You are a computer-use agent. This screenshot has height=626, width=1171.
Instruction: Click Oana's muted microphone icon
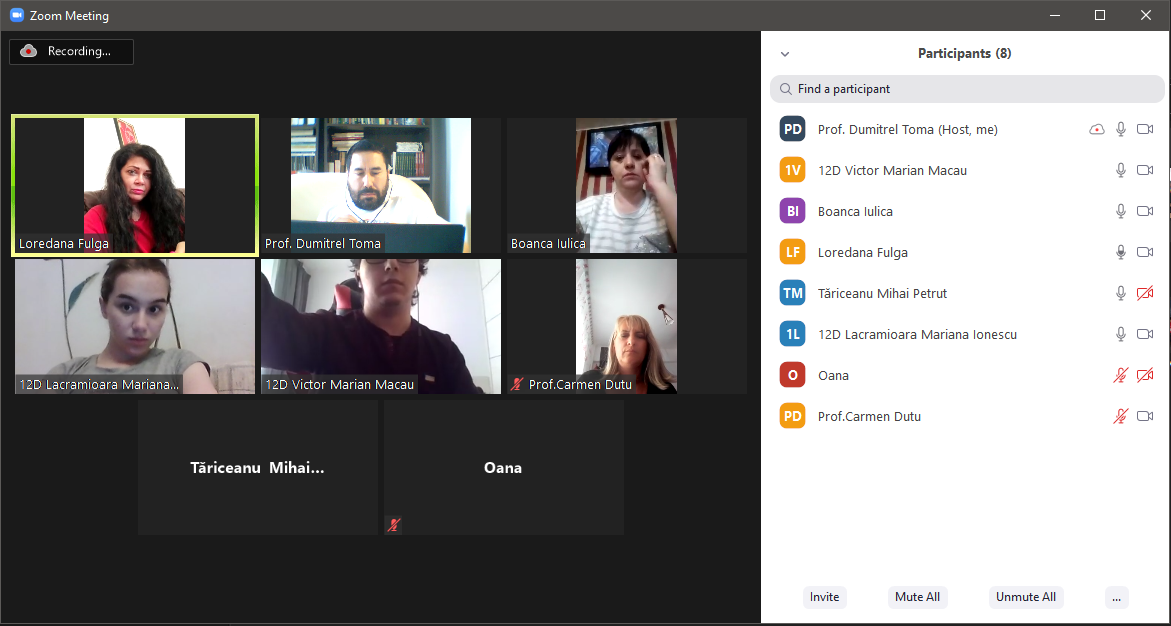pos(1120,375)
